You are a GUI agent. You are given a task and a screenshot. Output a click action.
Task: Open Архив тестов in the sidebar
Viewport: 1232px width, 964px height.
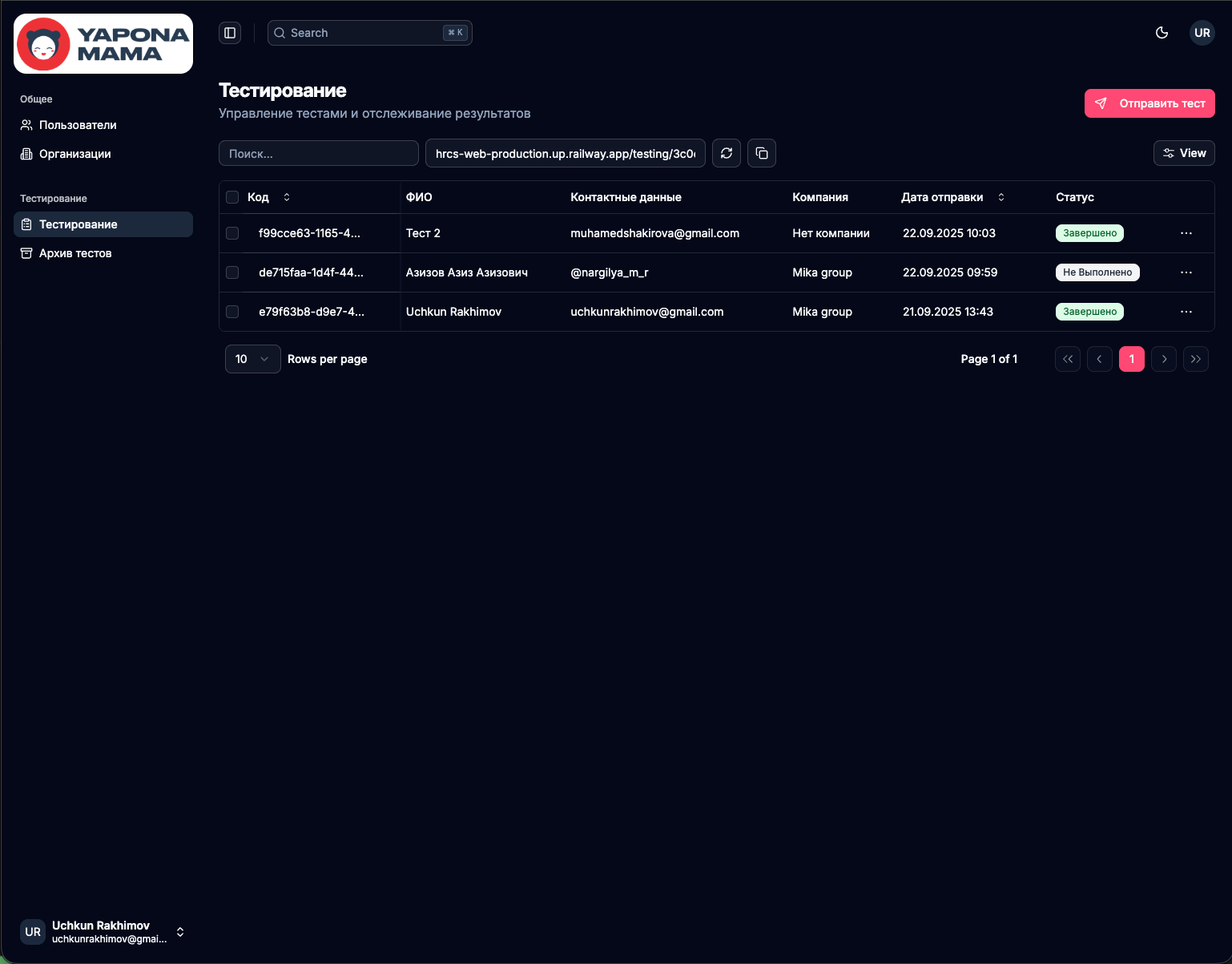(75, 253)
